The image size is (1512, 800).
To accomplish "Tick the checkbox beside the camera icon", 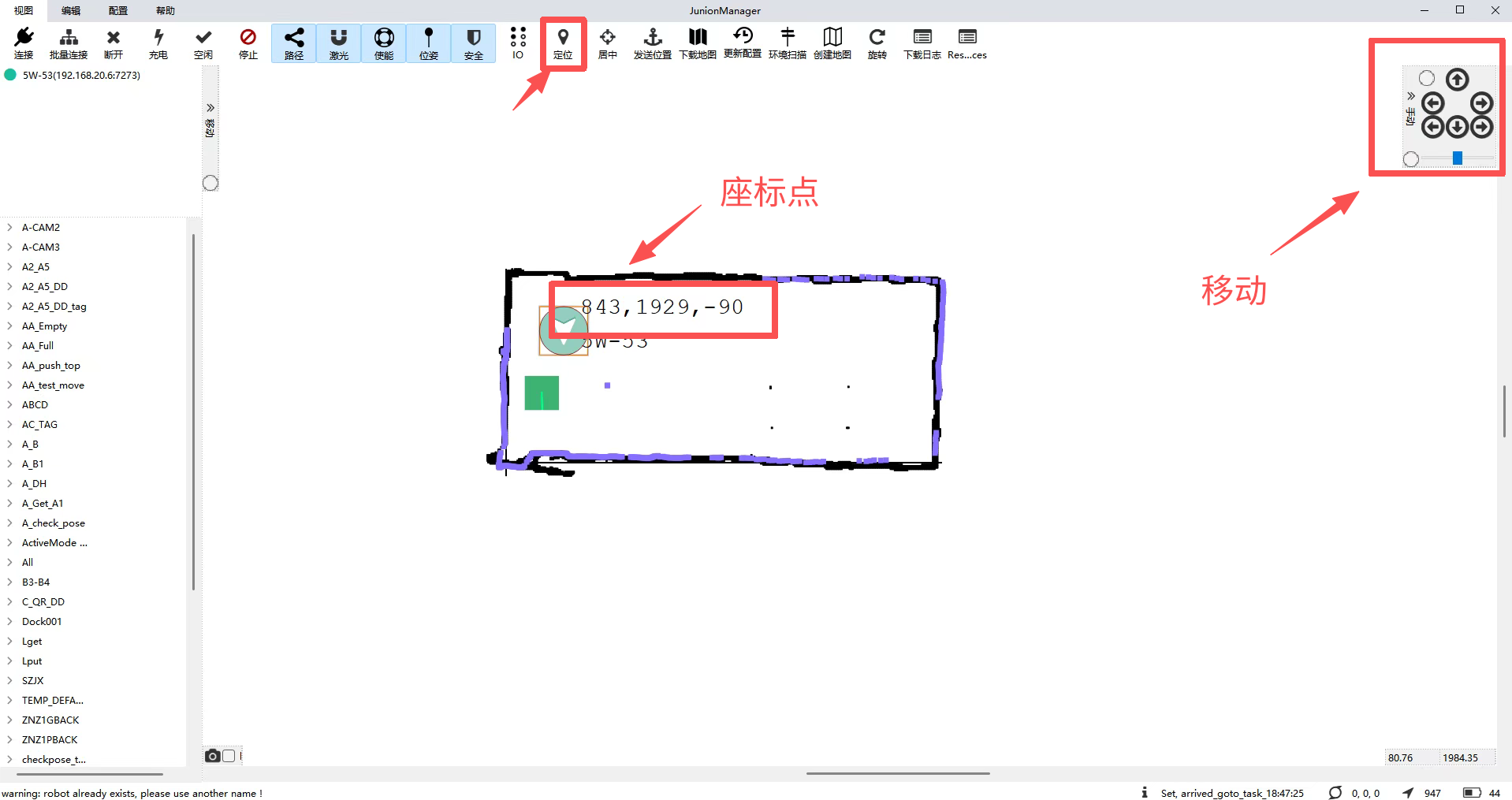I will 229,756.
